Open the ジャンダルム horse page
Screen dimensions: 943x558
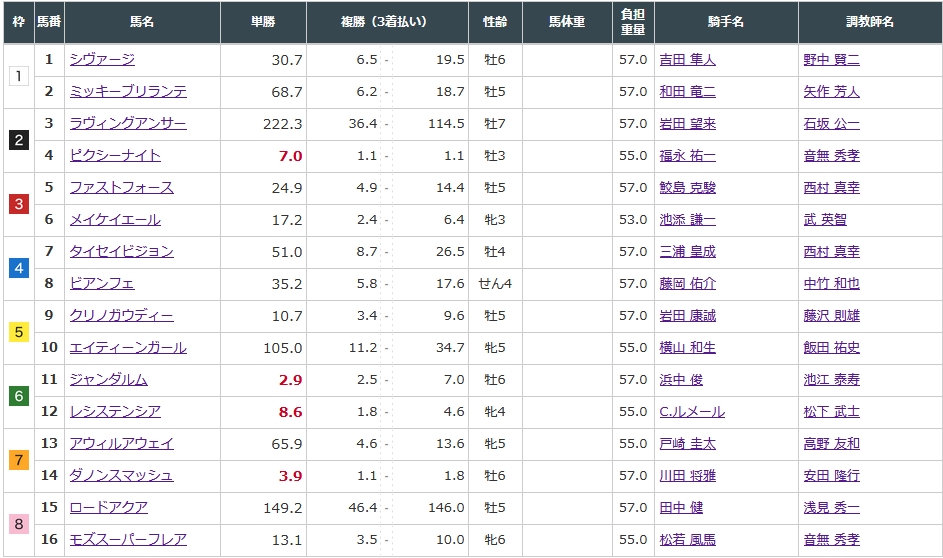(x=108, y=380)
